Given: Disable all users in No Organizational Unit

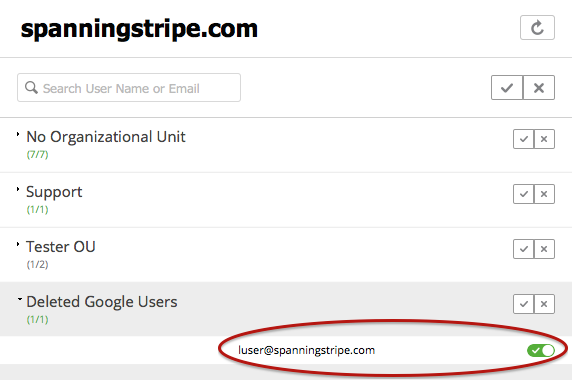Looking at the screenshot, I should (544, 139).
